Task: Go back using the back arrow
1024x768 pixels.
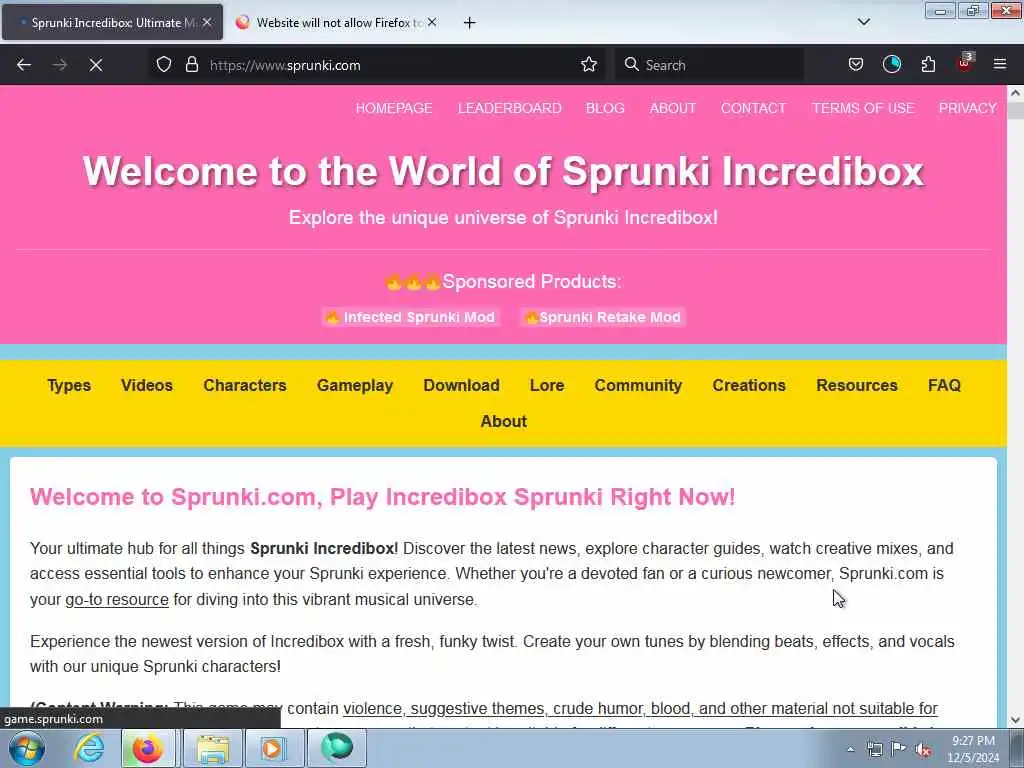Action: coord(24,65)
